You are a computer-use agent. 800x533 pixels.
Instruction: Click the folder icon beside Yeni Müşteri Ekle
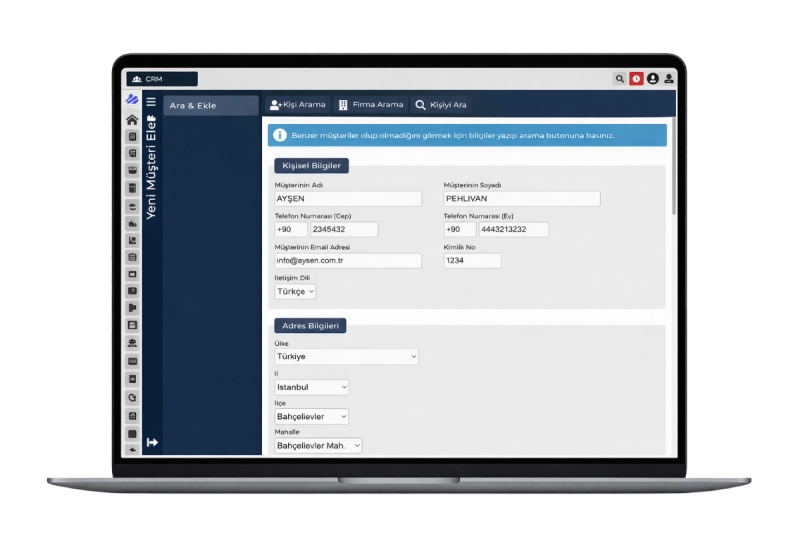coord(151,118)
